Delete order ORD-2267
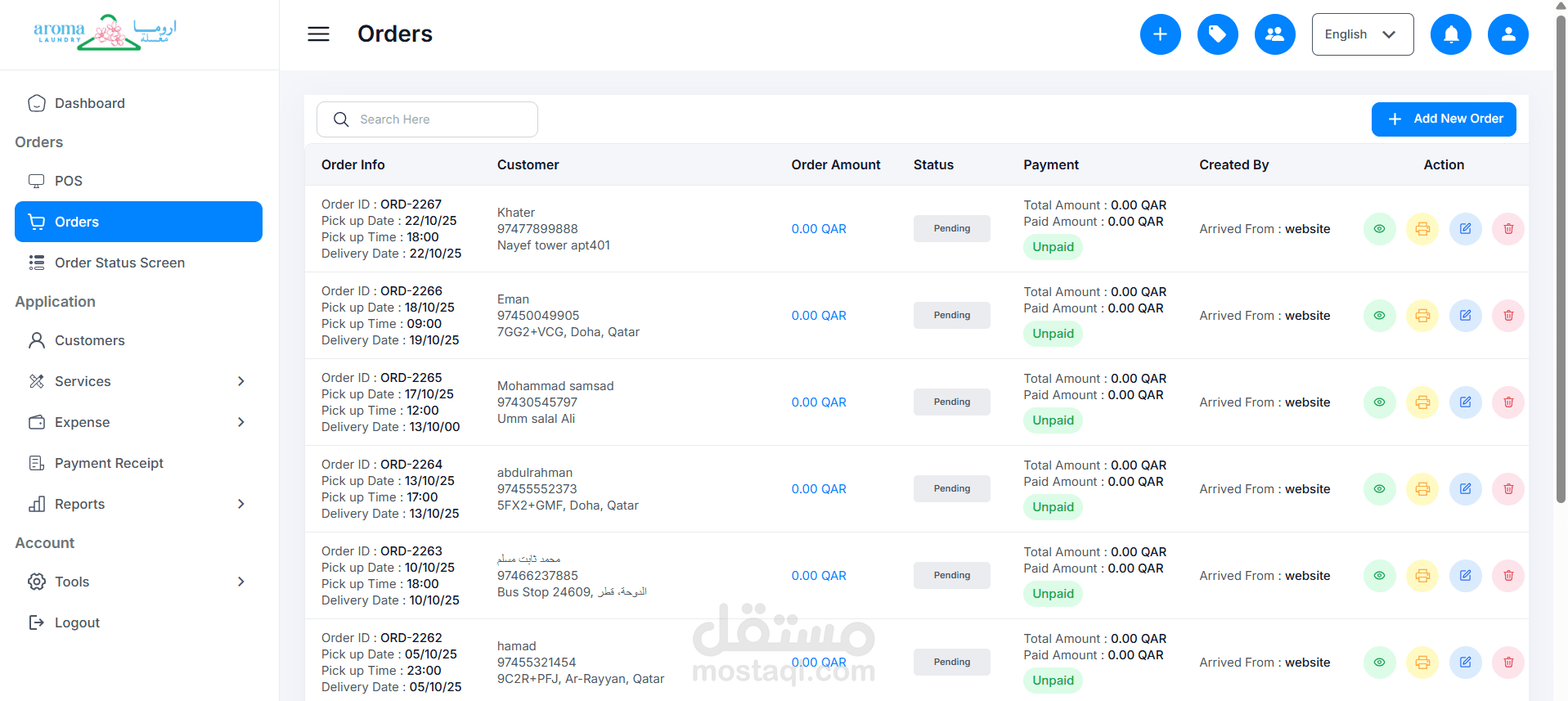Screen dimensions: 1568x701 coord(1508,229)
